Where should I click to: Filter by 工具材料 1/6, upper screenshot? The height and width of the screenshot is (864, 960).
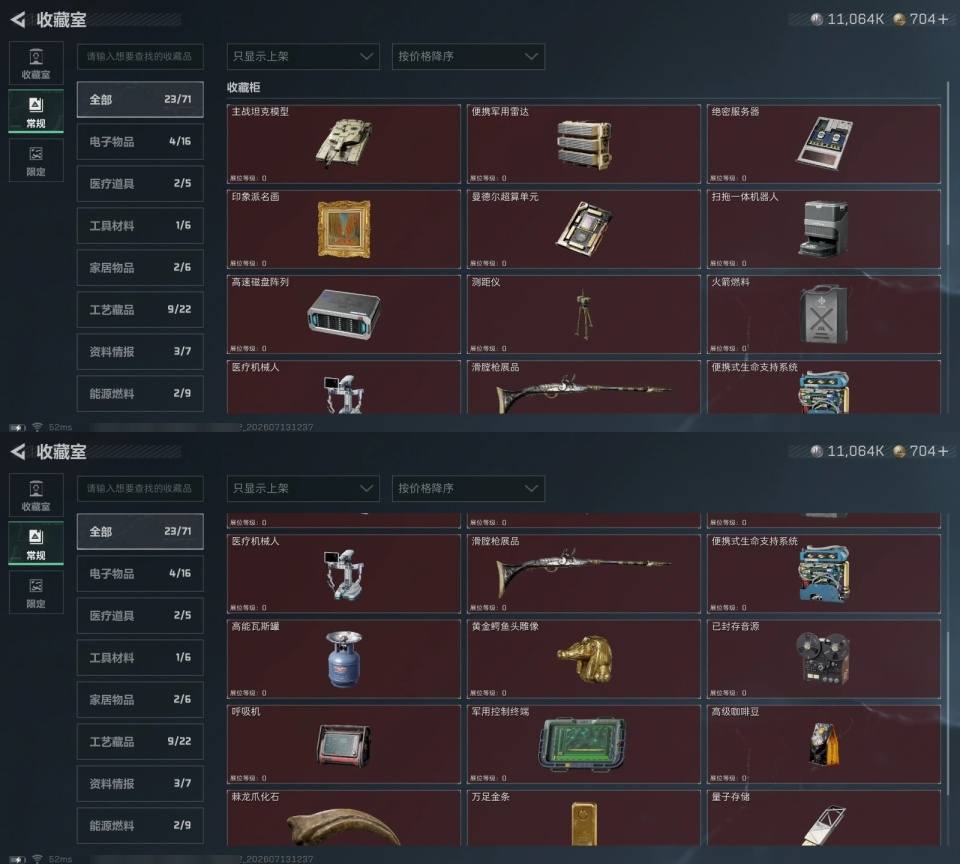(140, 225)
